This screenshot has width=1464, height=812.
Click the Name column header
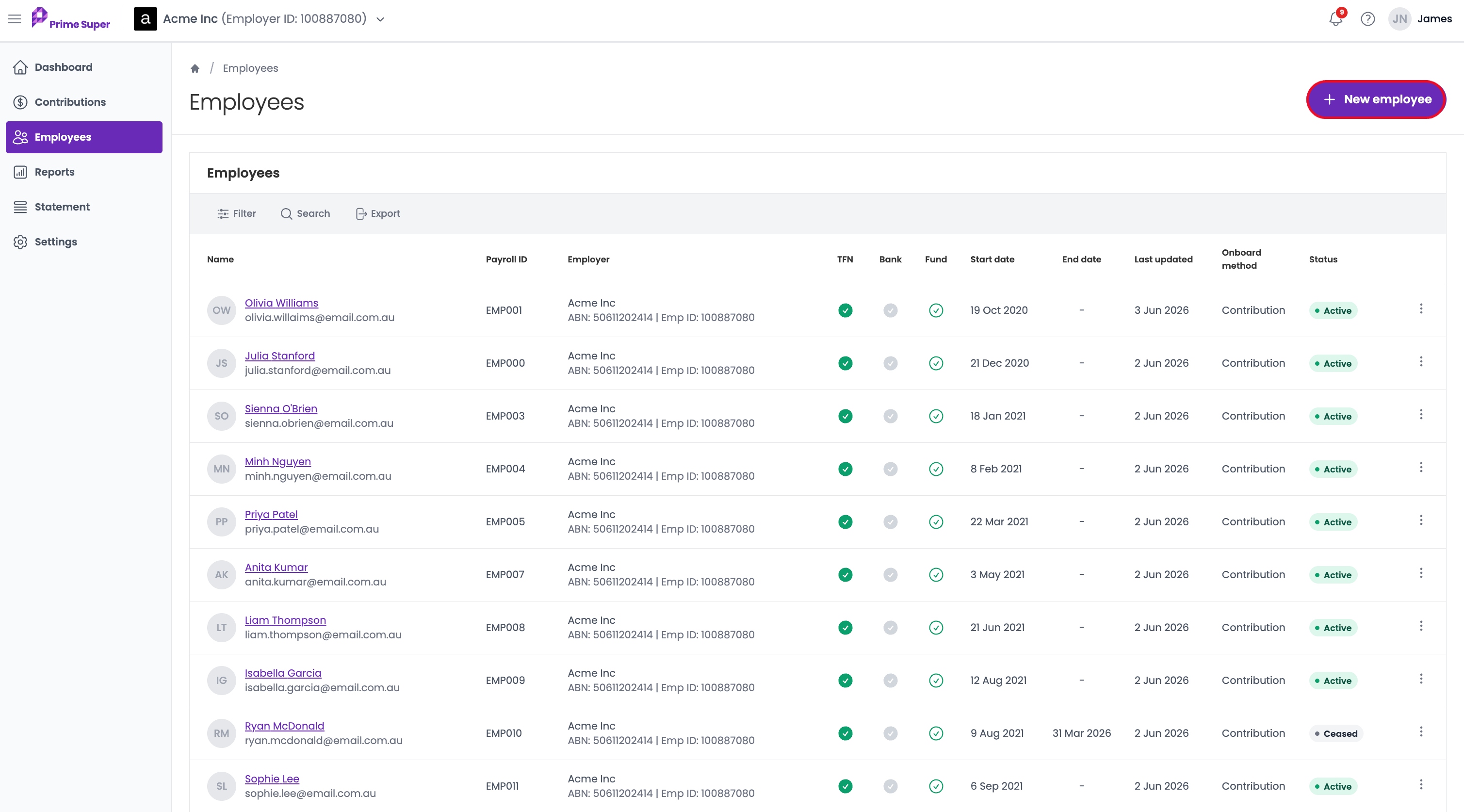(220, 259)
